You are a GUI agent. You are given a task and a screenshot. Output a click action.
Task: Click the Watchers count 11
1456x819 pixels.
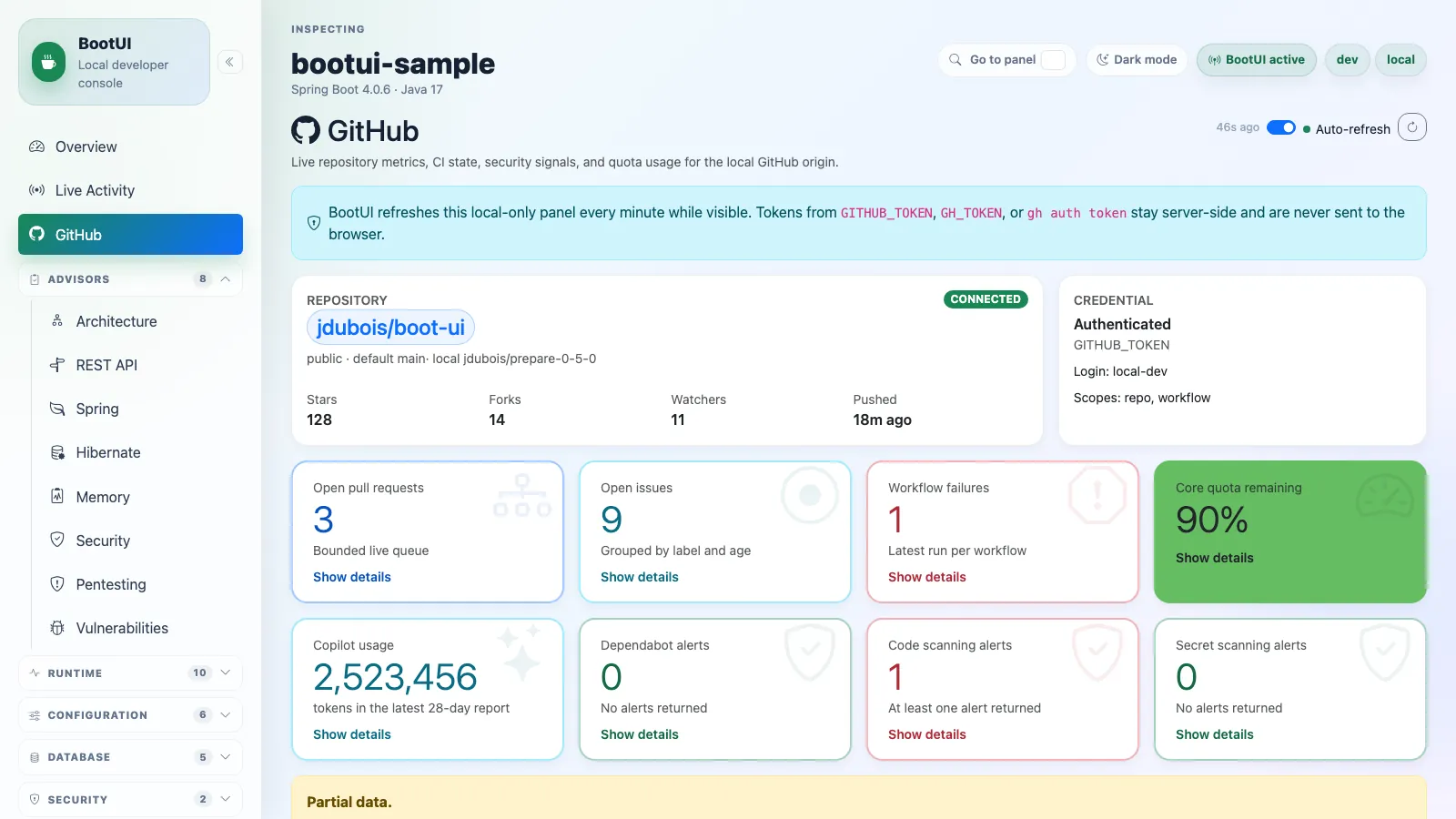coord(678,420)
